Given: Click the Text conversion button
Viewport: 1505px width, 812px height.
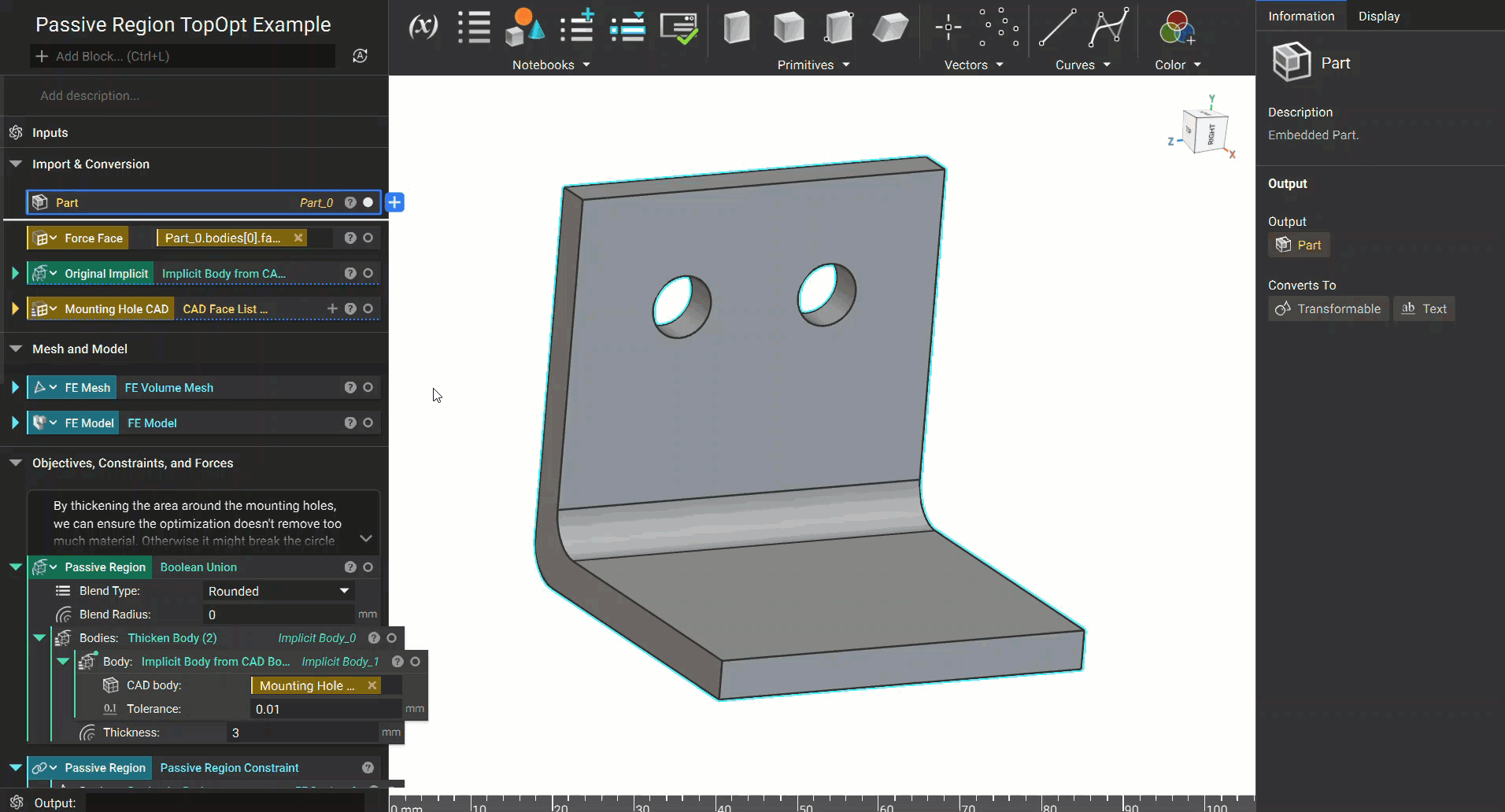Looking at the screenshot, I should 1424,309.
